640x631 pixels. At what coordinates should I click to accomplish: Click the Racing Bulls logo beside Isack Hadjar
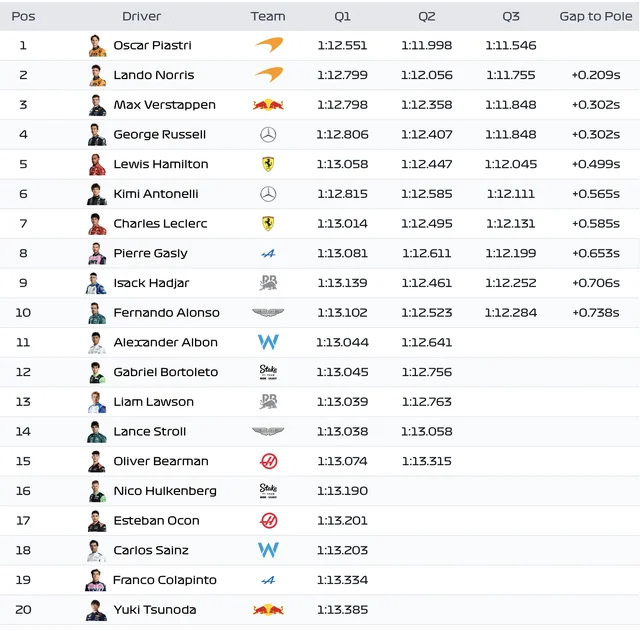coord(269,283)
